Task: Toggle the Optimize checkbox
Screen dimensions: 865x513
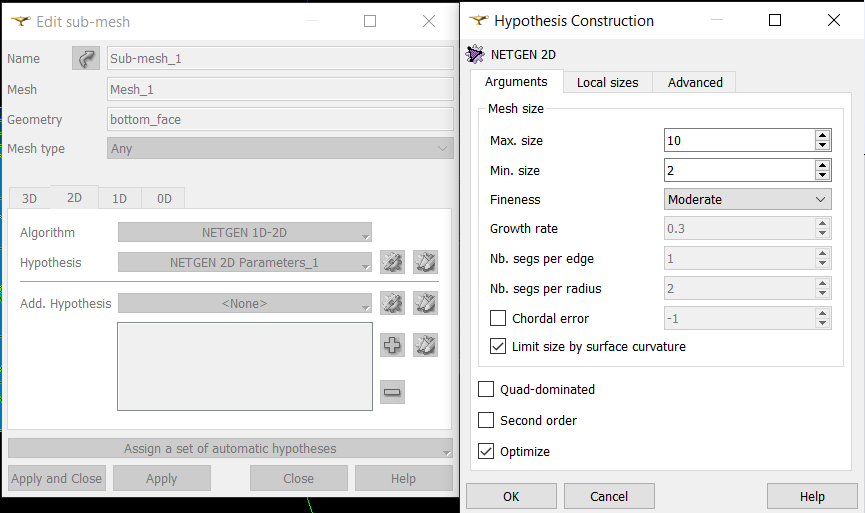Action: pos(486,451)
